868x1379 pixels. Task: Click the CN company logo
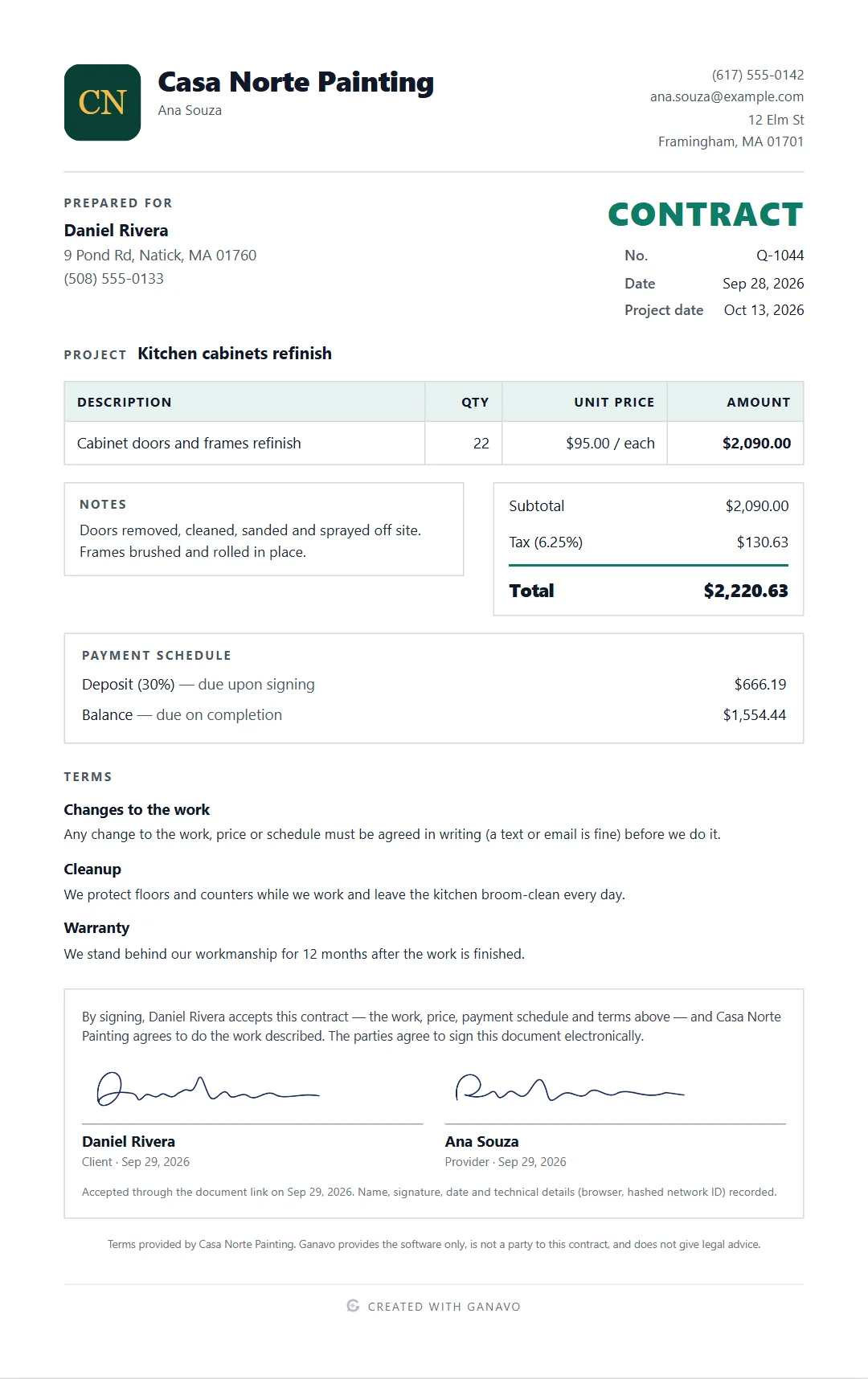tap(102, 102)
